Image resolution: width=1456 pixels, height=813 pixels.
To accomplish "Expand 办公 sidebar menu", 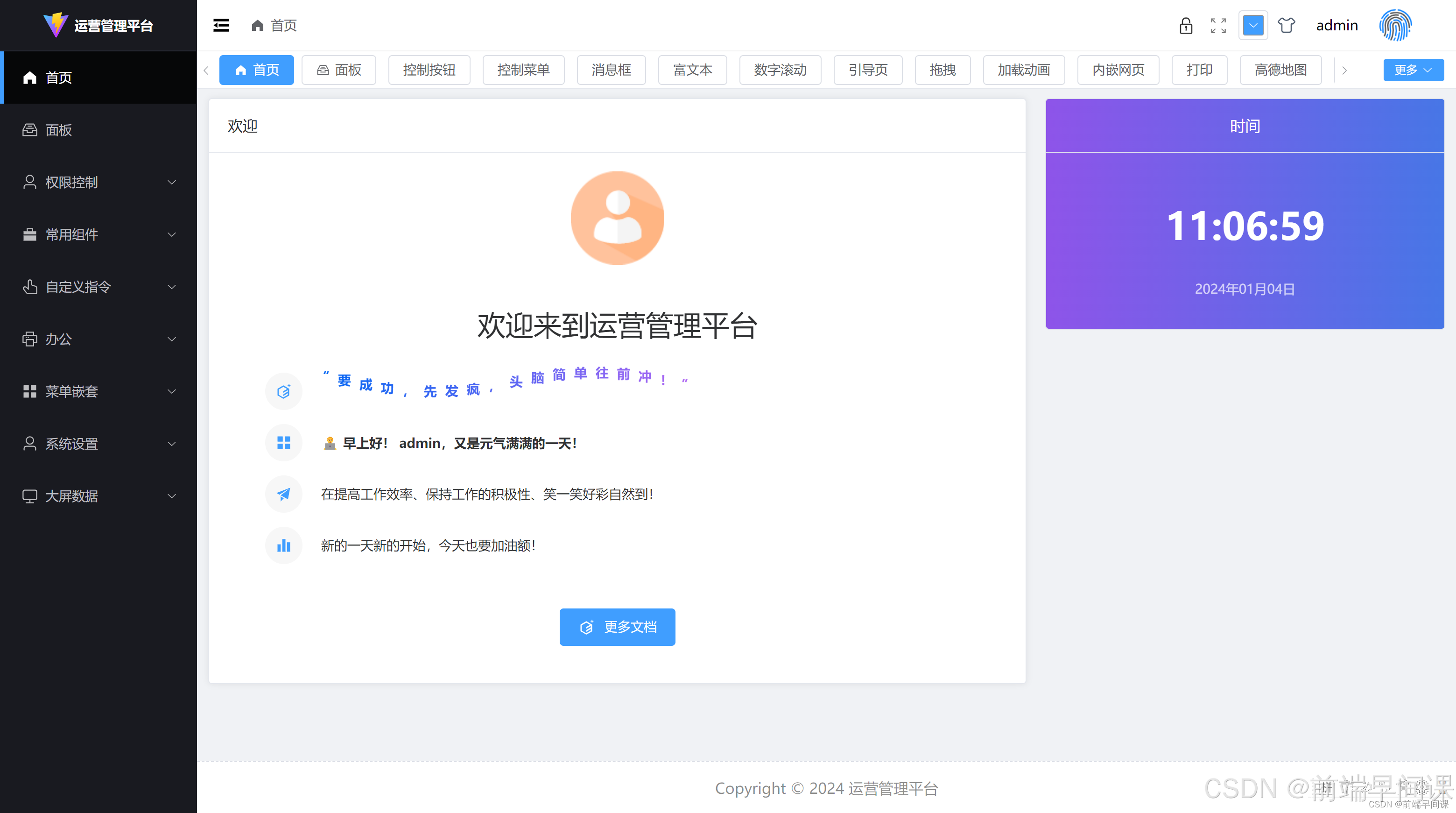I will [x=98, y=339].
